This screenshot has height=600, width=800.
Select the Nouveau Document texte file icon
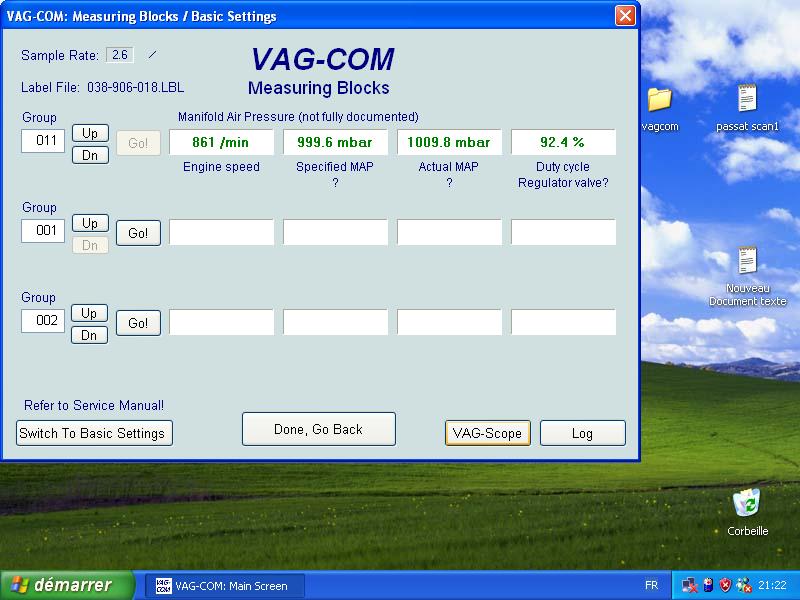pyautogui.click(x=747, y=261)
